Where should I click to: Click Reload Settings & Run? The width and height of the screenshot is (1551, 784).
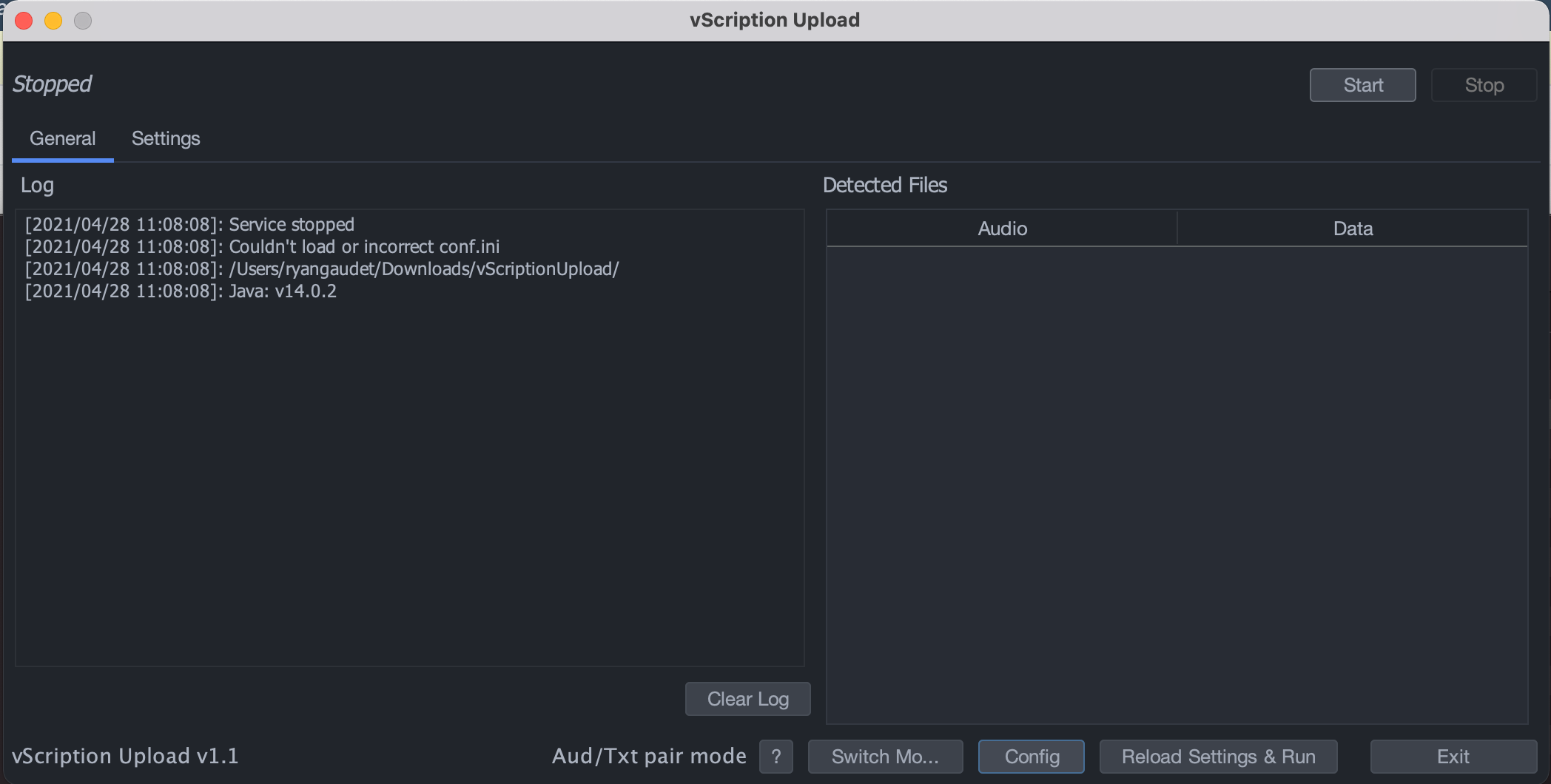coord(1218,757)
